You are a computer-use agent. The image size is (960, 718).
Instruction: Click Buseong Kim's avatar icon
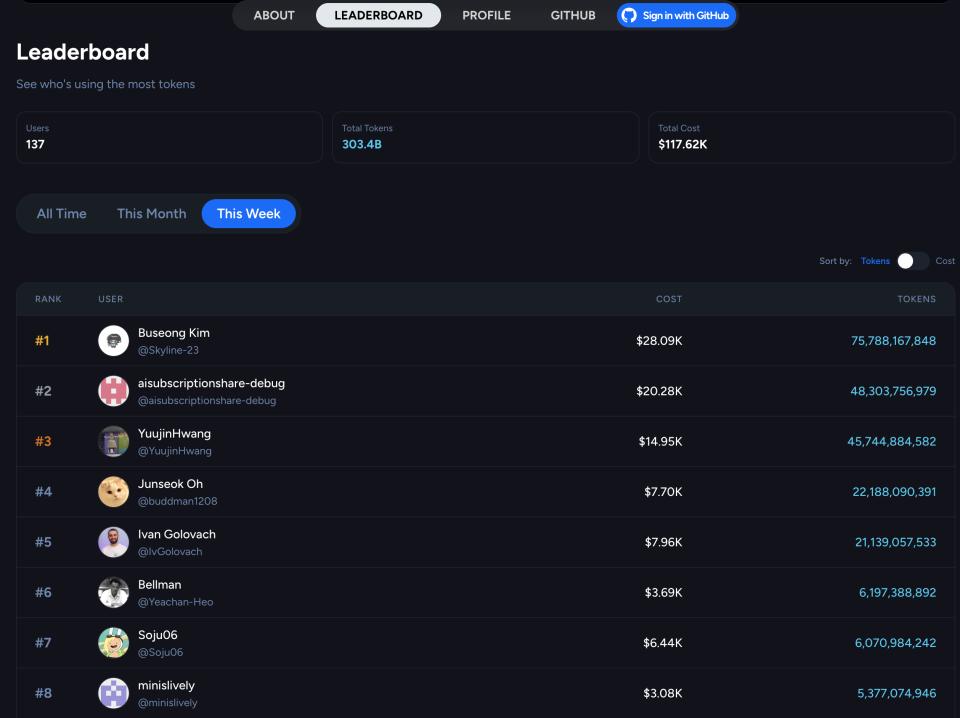click(x=113, y=341)
